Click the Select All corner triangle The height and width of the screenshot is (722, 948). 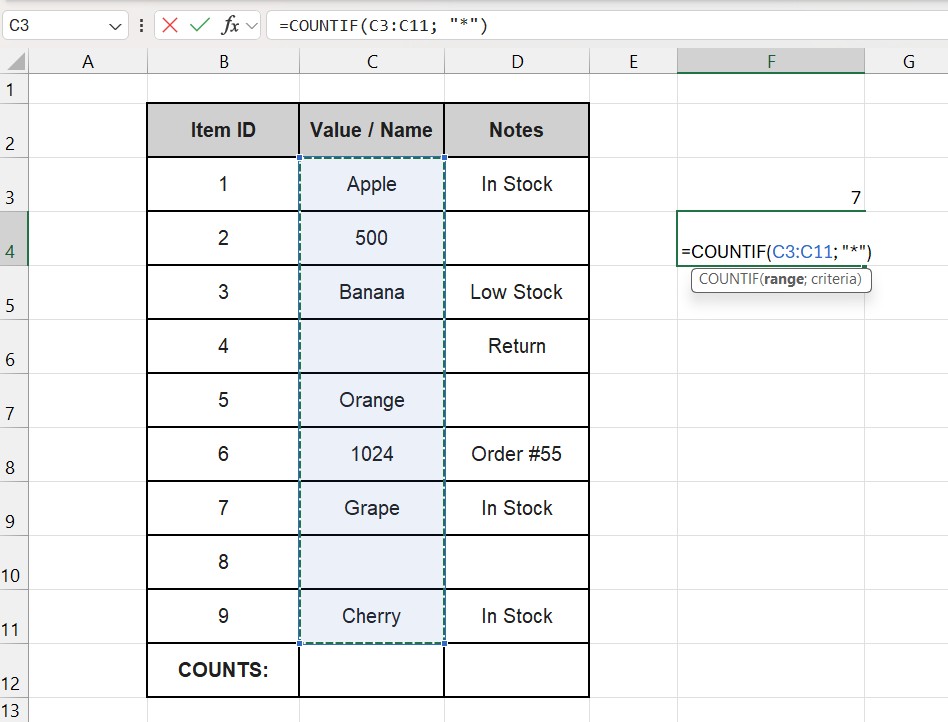pos(14,62)
